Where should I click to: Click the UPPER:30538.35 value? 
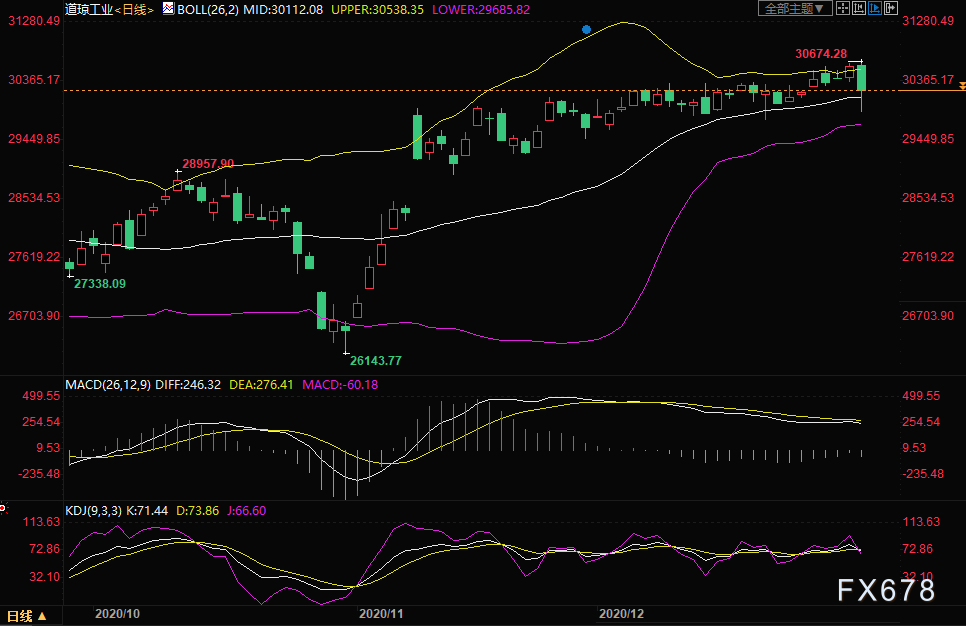[x=378, y=10]
